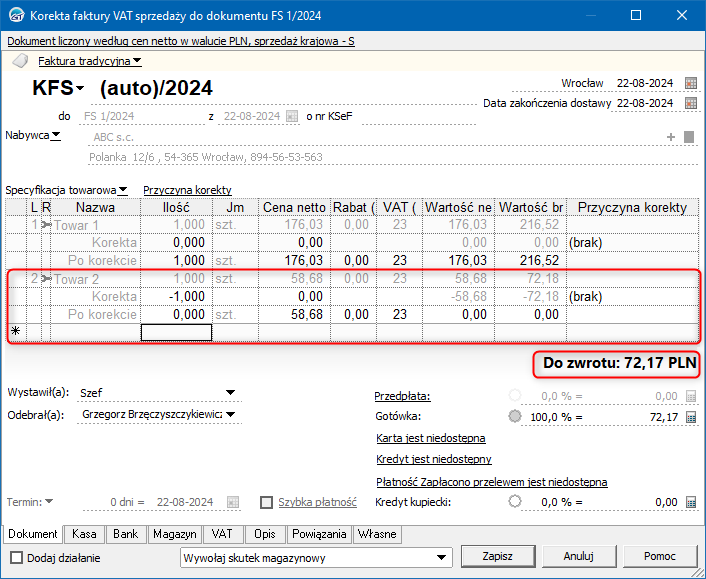Open calculator icon for Przedpłata amount
Viewport: 706px width, 579px height.
point(691,396)
